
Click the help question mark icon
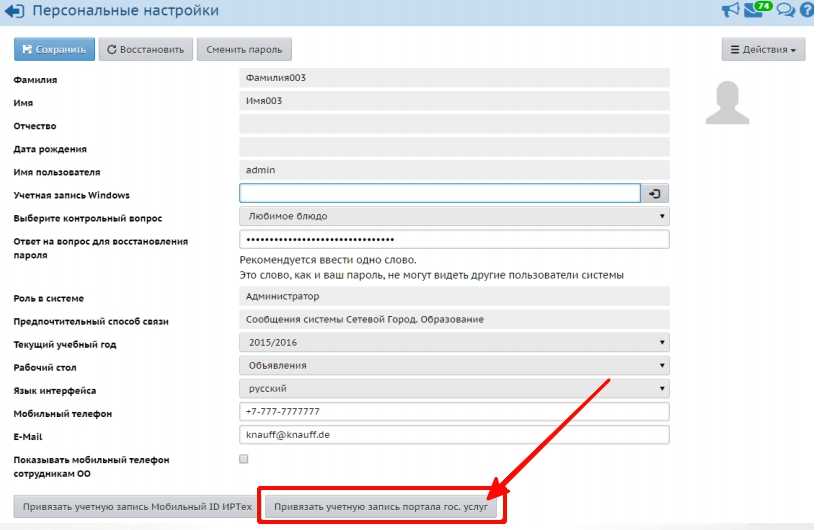pos(808,11)
